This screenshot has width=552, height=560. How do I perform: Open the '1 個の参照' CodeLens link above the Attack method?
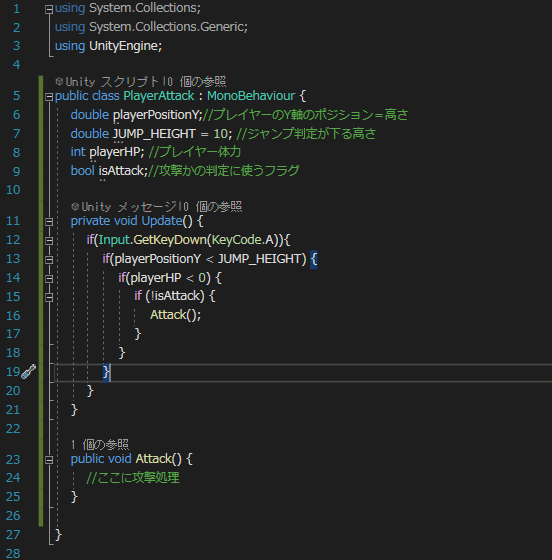100,444
